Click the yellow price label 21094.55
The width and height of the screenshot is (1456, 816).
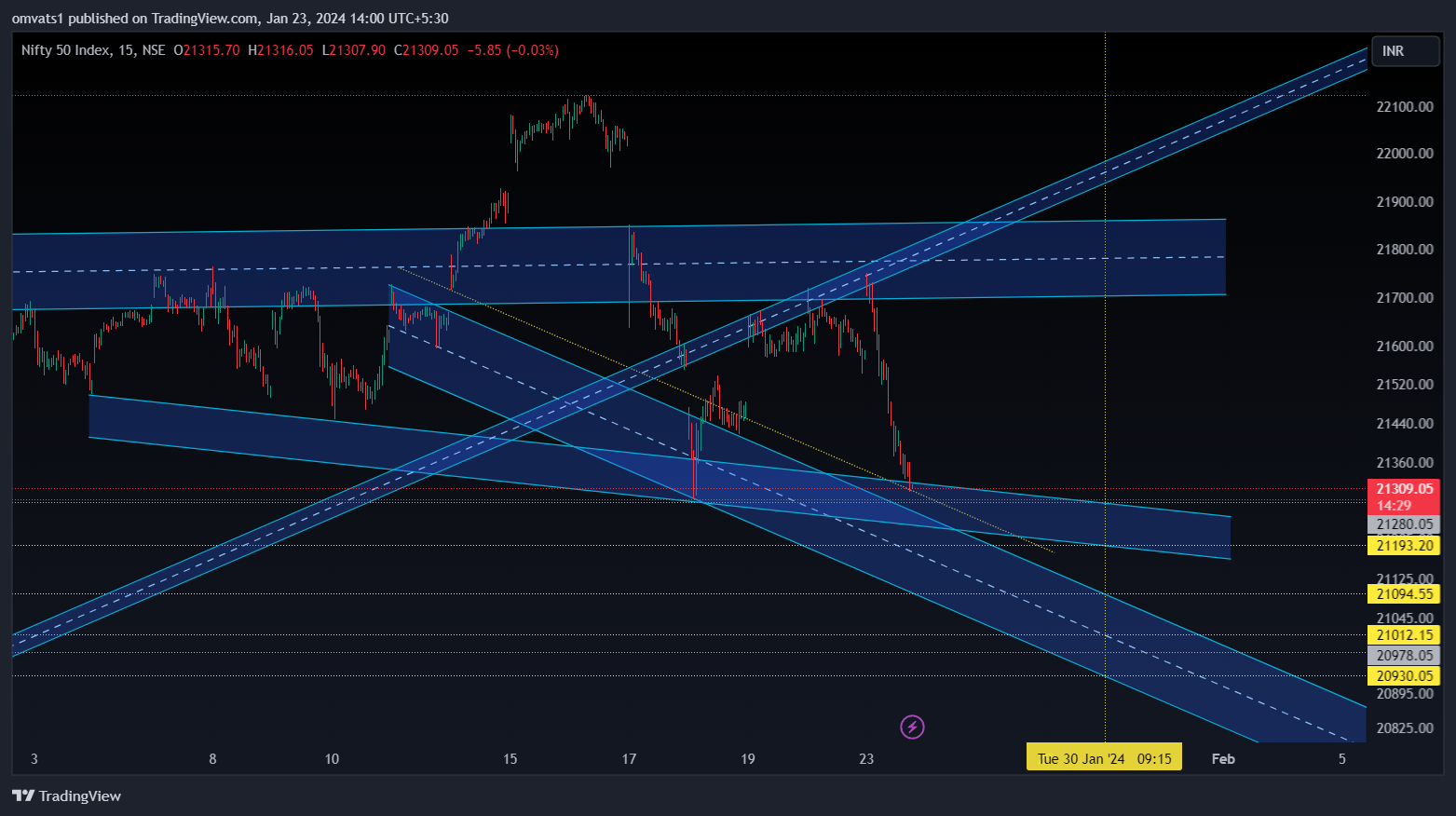click(1404, 594)
